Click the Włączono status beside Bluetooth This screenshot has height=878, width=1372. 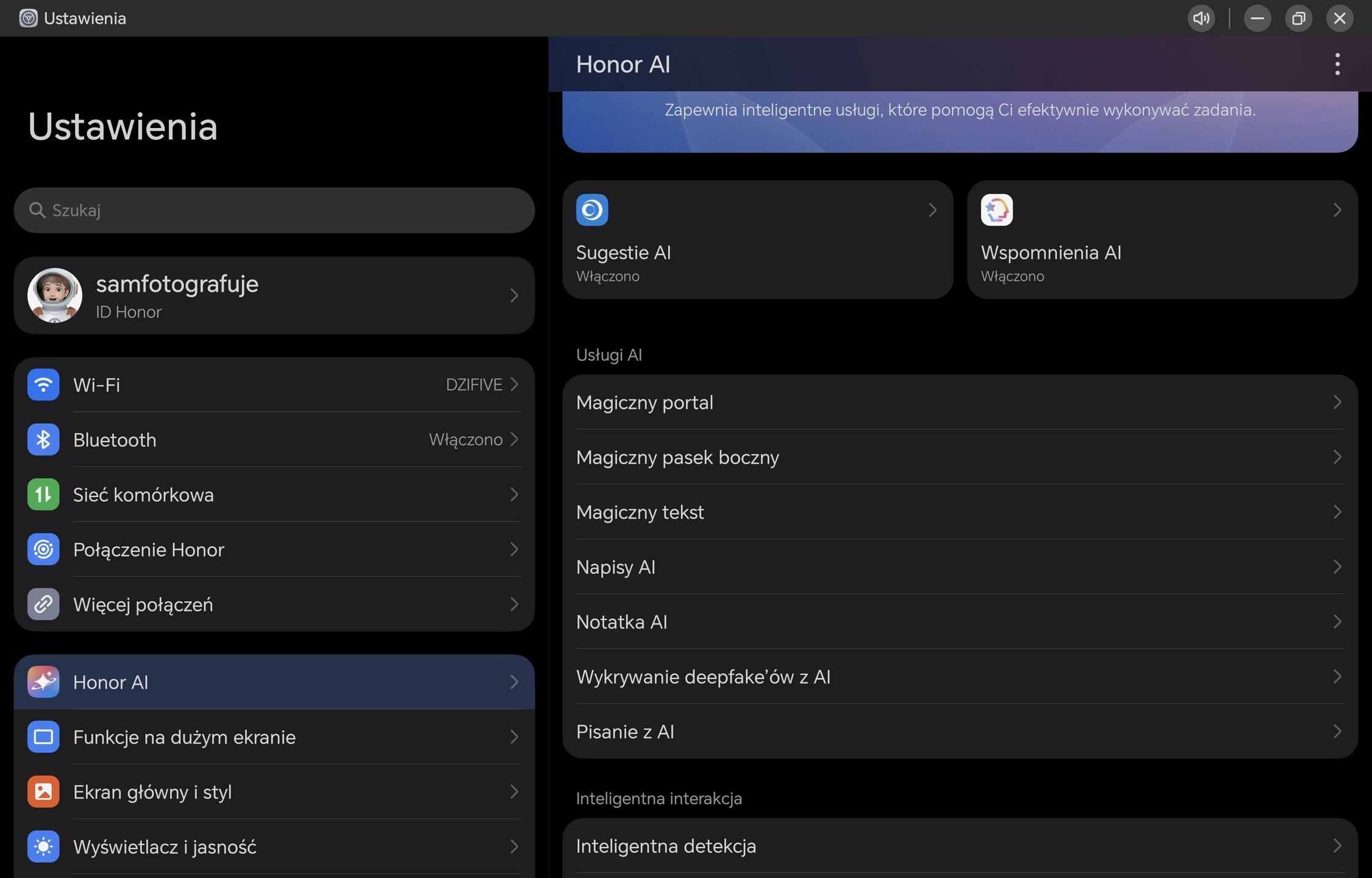pyautogui.click(x=466, y=440)
